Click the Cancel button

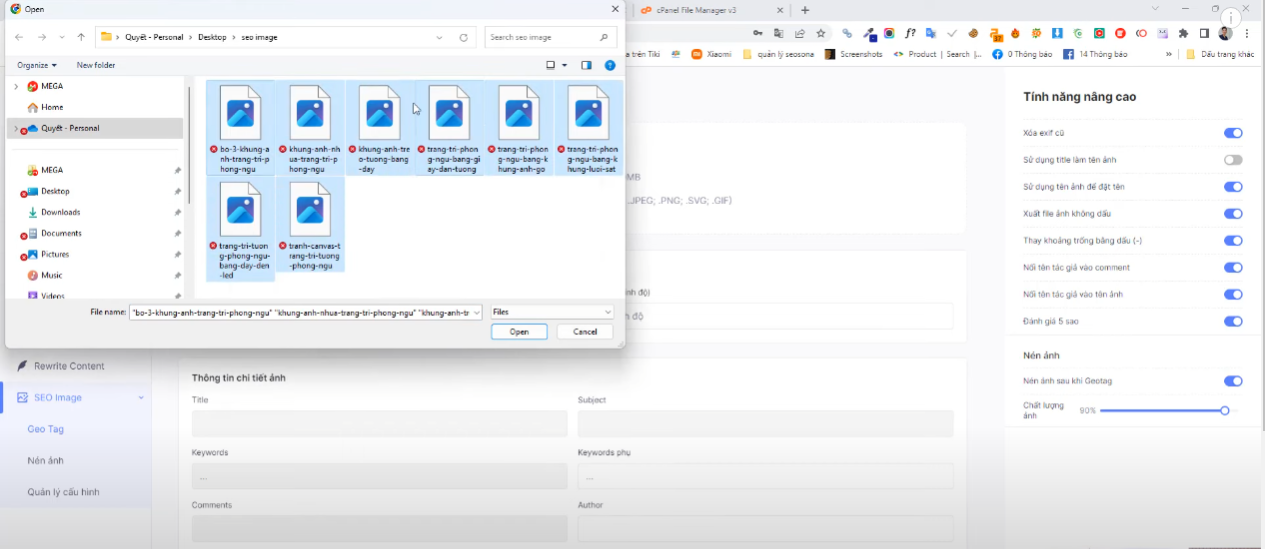[585, 332]
